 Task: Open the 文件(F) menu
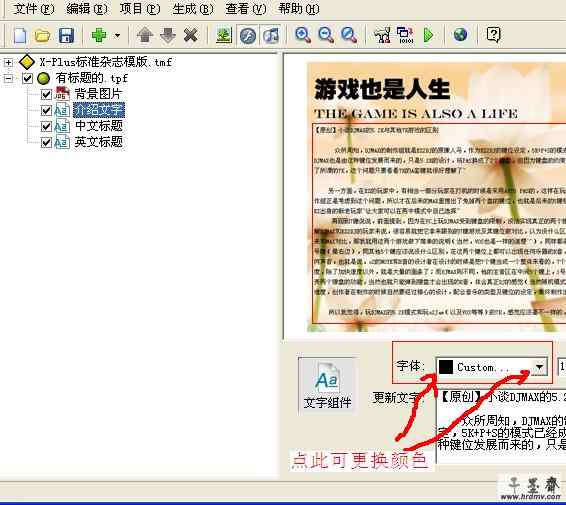[34, 9]
